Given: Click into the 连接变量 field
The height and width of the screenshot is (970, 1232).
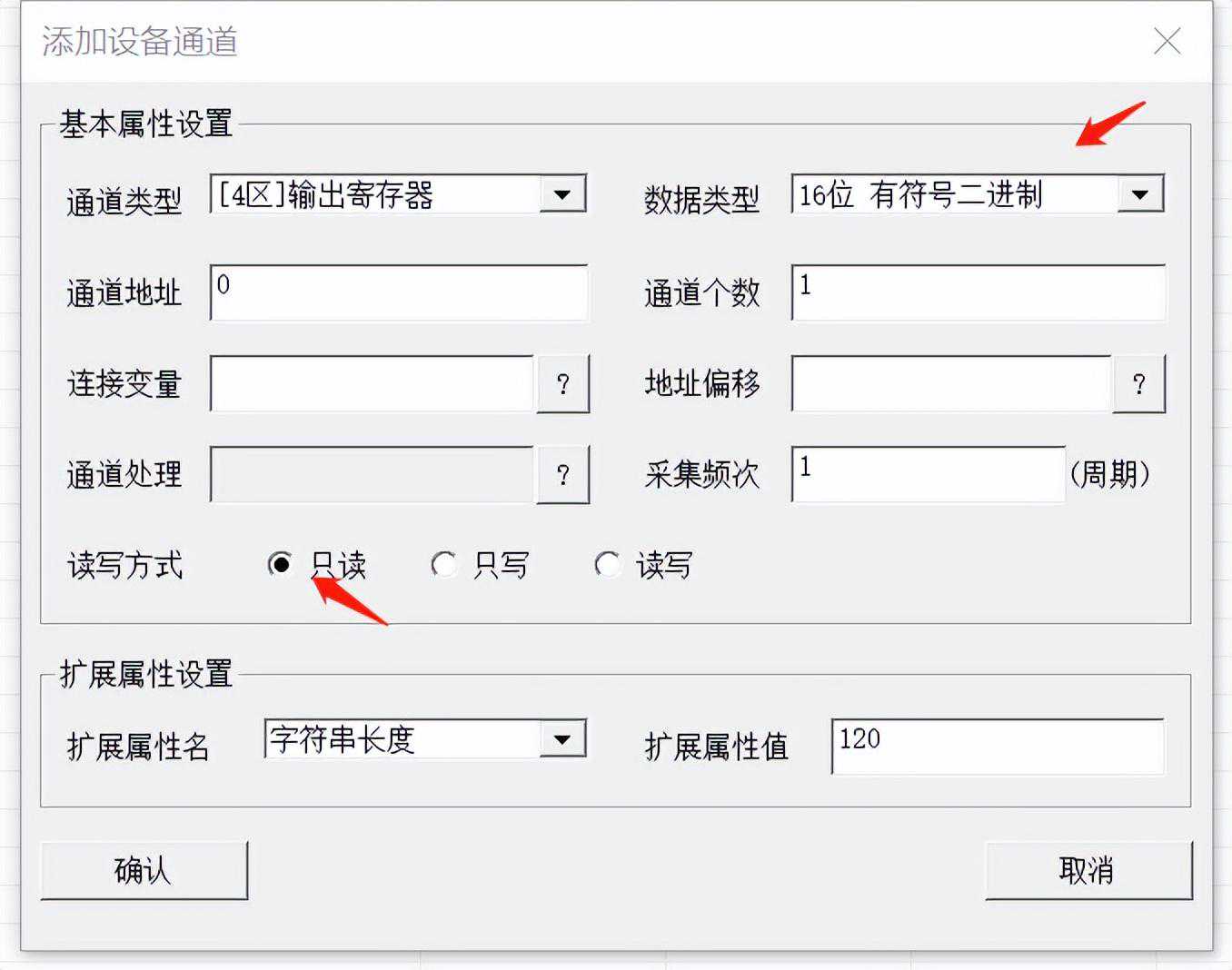Looking at the screenshot, I should click(x=372, y=384).
